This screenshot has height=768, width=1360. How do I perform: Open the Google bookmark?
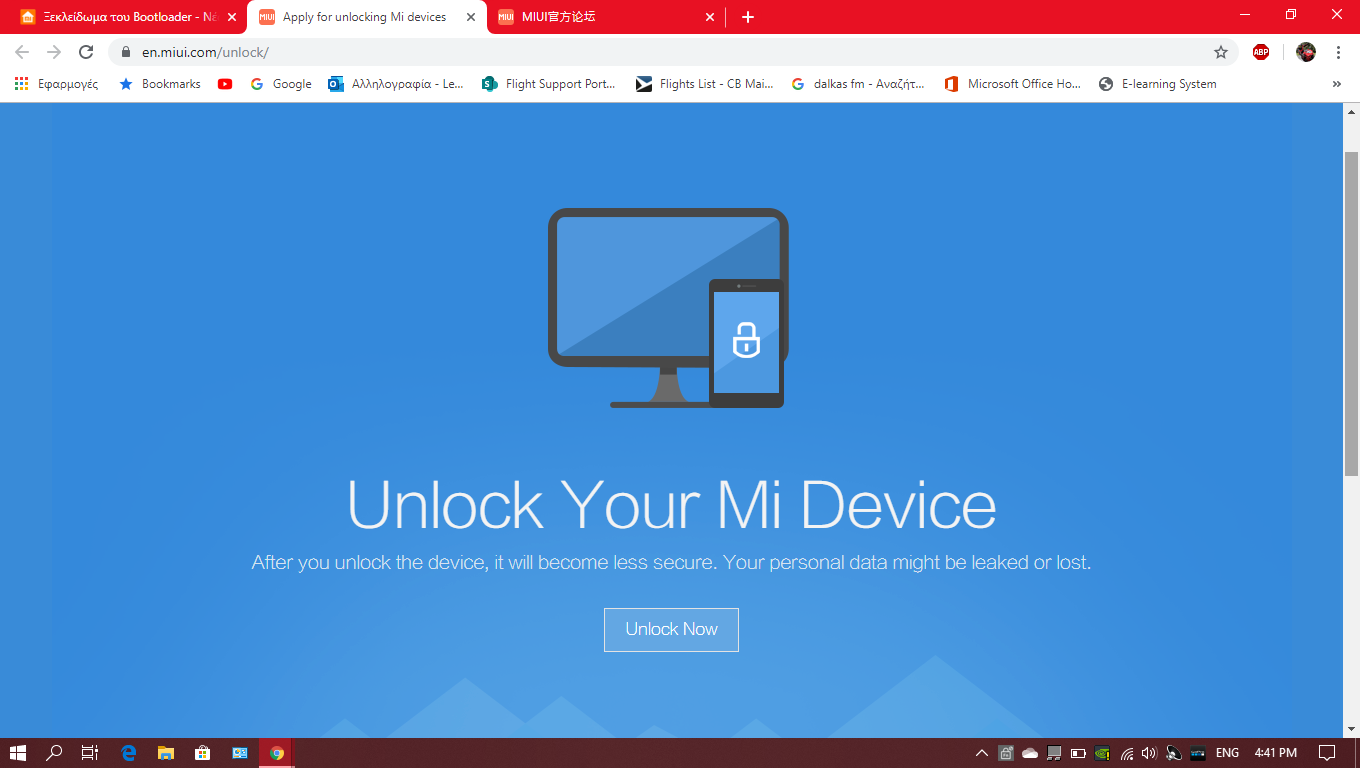[281, 84]
